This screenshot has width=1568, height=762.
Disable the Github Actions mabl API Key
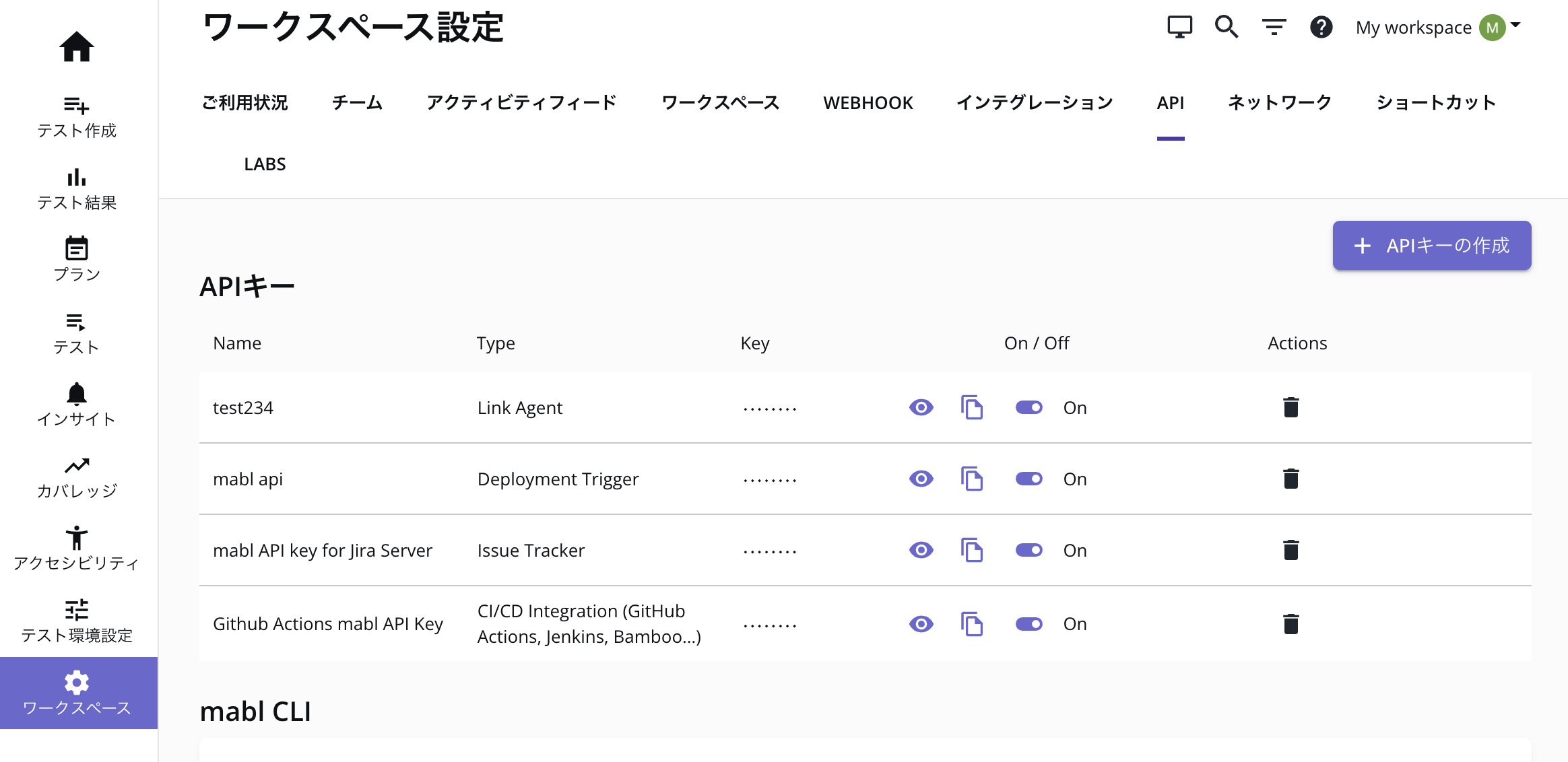pos(1028,624)
